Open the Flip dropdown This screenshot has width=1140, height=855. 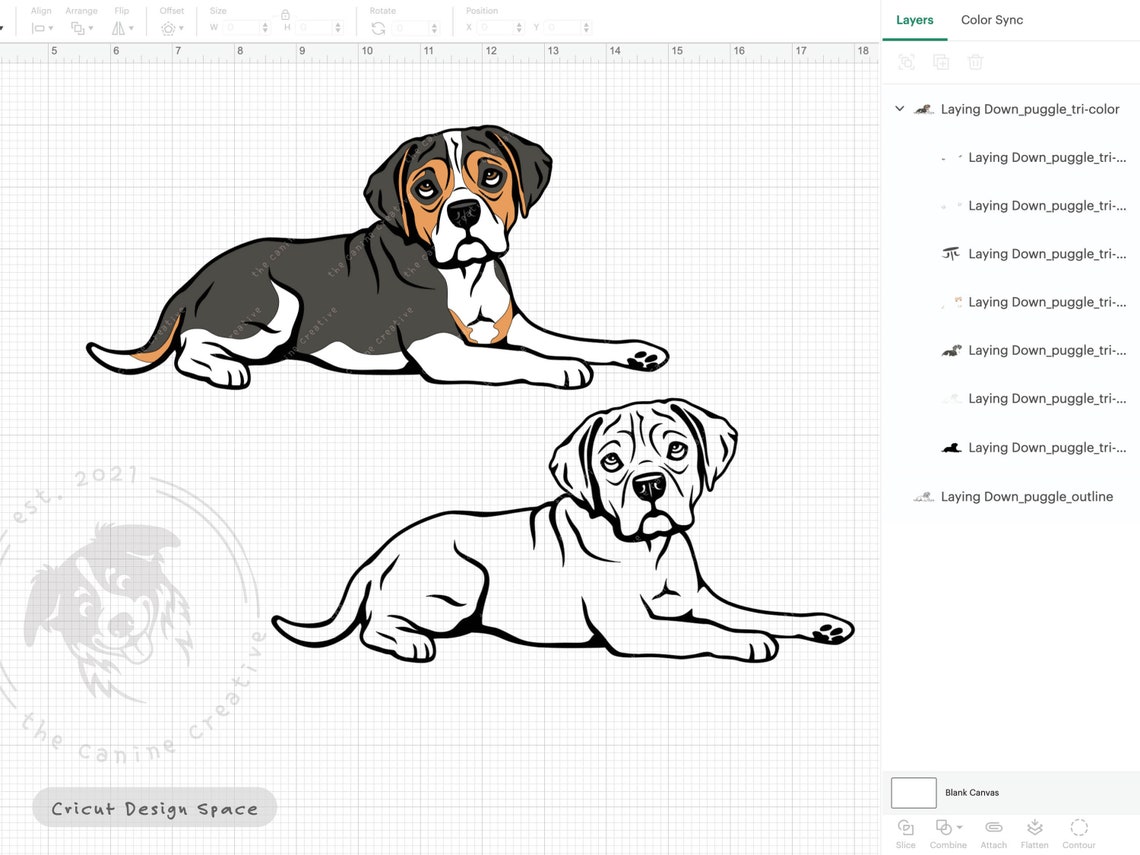(121, 28)
